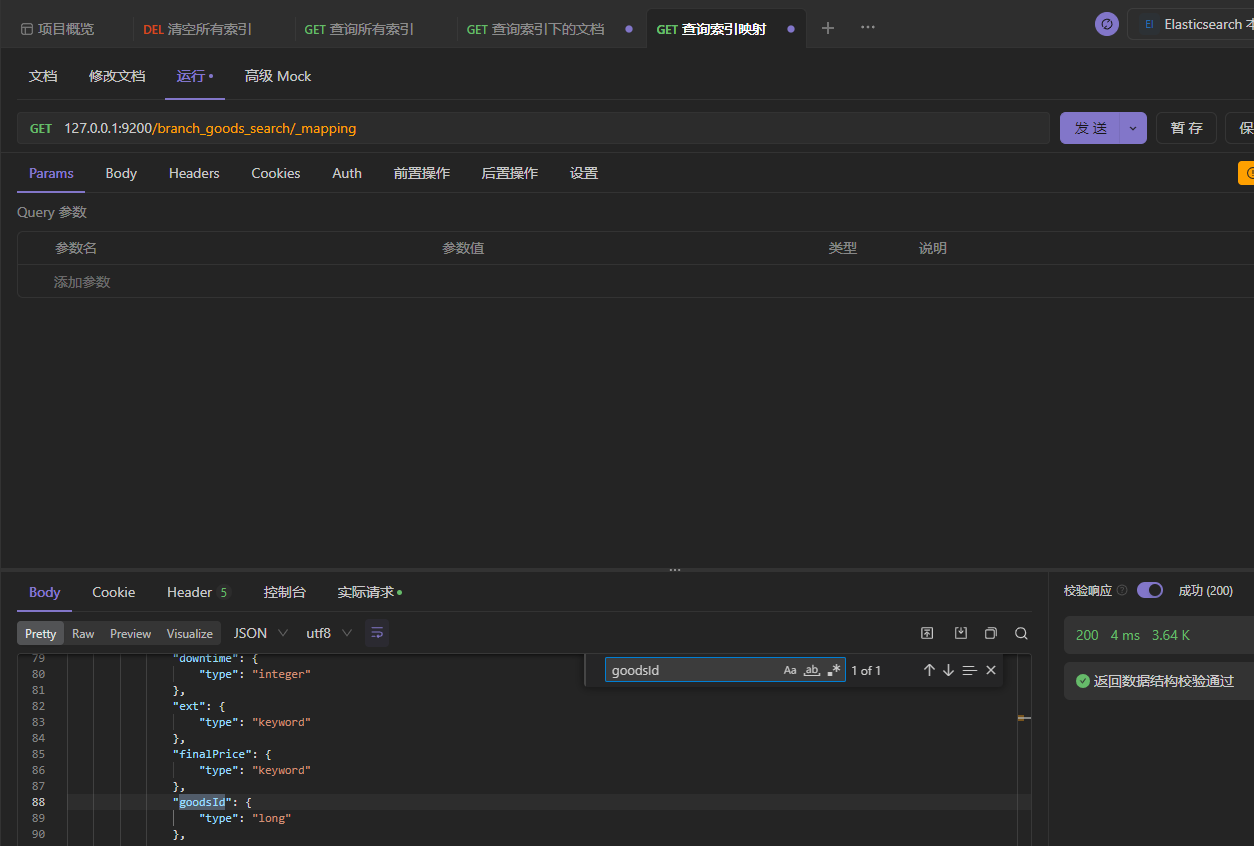This screenshot has width=1254, height=846.
Task: Turn off the 校验响应 switch
Action: (x=1150, y=590)
